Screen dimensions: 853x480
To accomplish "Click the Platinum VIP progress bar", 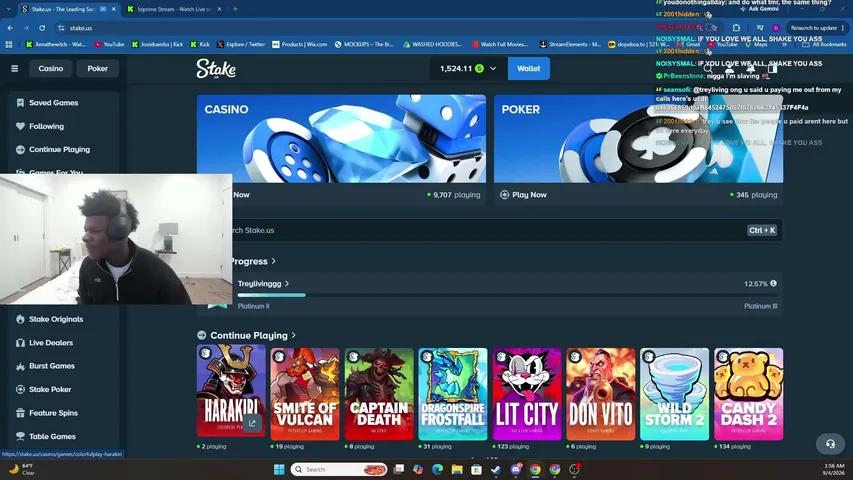I will tap(507, 295).
